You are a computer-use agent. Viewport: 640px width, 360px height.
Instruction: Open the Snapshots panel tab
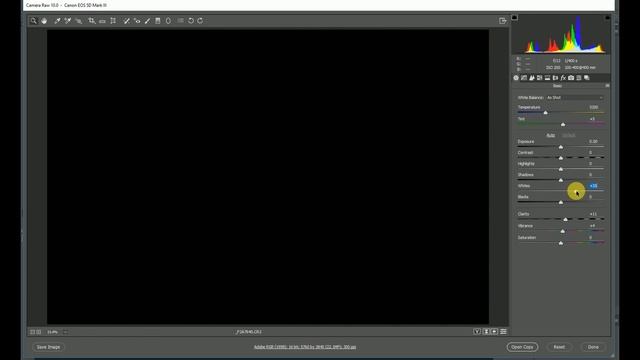point(587,78)
